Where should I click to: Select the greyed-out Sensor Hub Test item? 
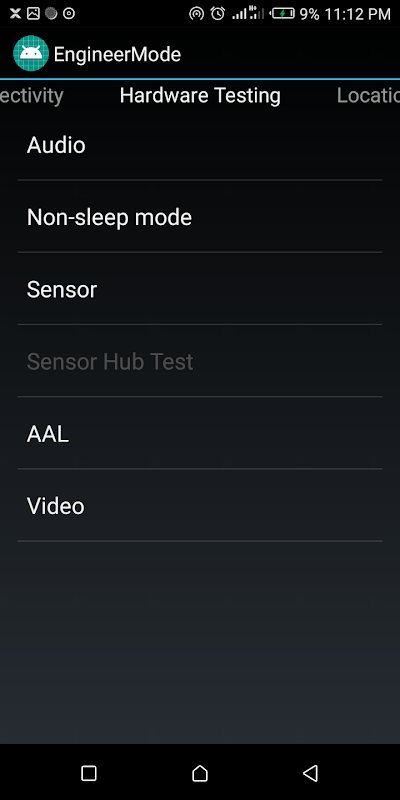pos(200,361)
